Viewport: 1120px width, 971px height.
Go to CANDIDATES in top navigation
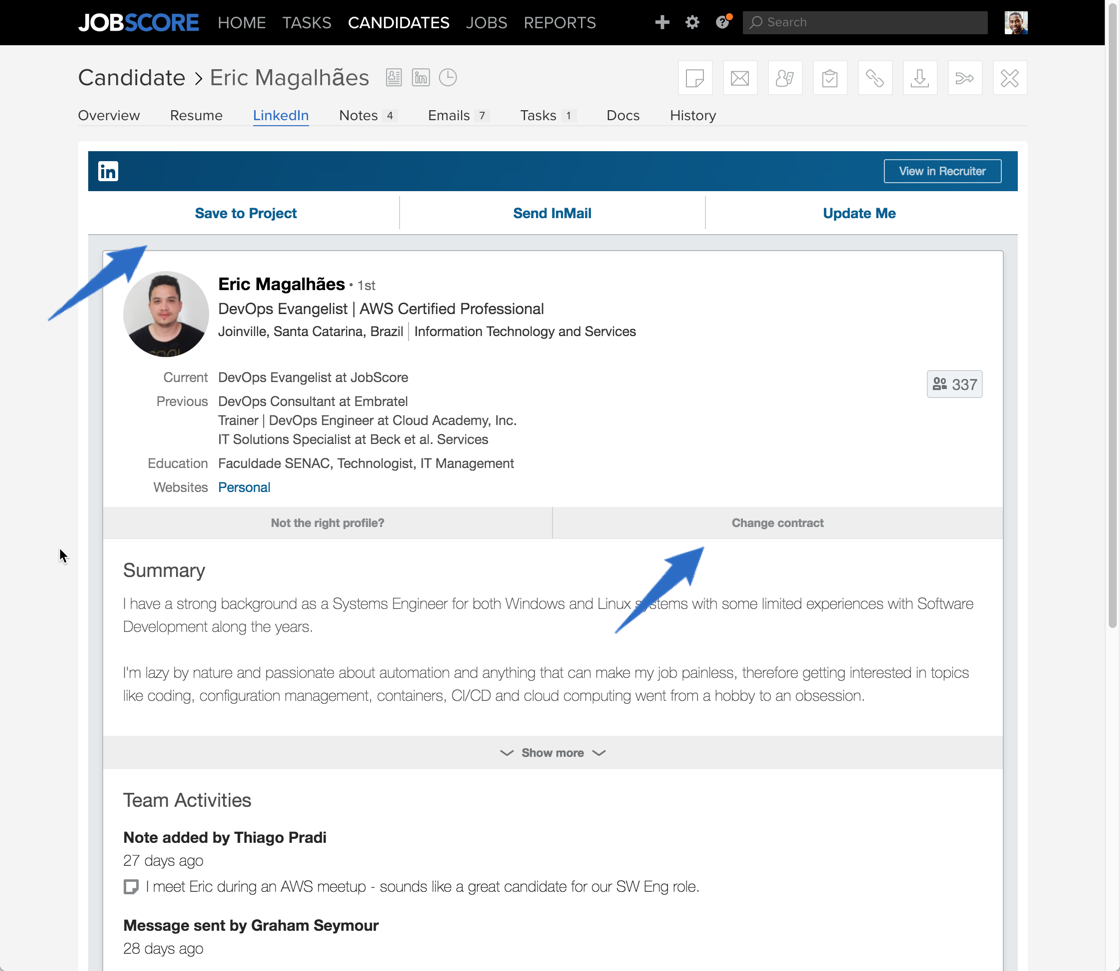[399, 22]
